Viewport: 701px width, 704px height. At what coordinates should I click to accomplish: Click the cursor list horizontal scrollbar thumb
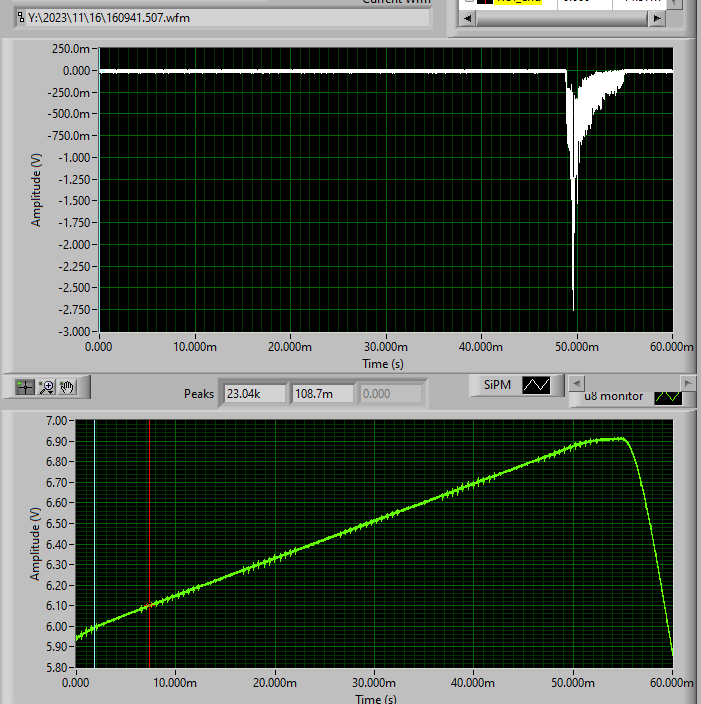click(561, 18)
